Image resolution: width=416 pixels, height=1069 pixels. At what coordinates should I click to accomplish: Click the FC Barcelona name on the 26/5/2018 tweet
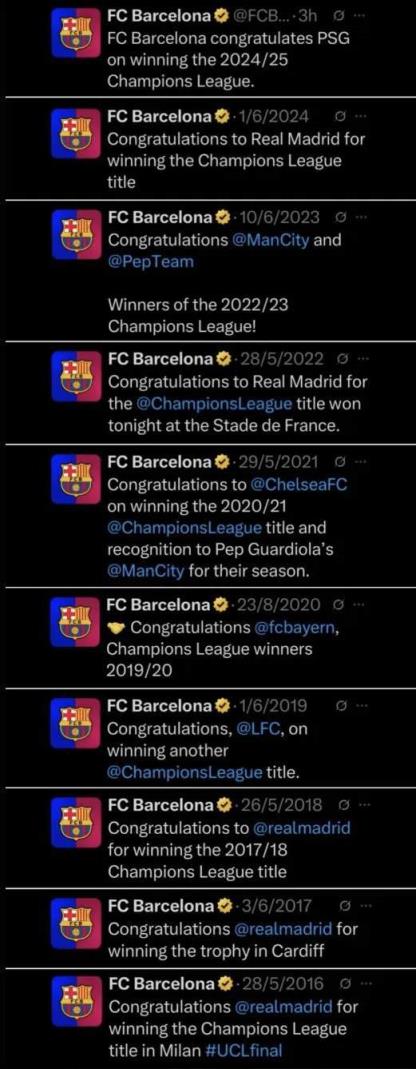pos(161,805)
